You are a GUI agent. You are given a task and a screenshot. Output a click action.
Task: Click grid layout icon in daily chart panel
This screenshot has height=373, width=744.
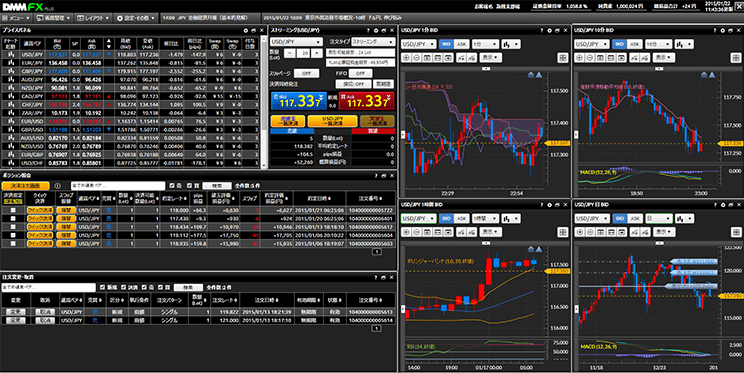(x=735, y=233)
